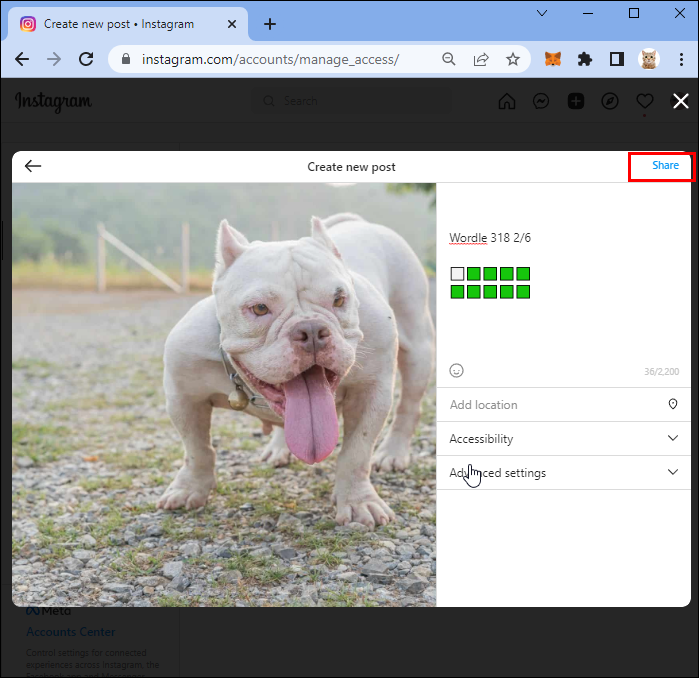Open the emoji picker in caption area
This screenshot has height=678, width=699.
(x=456, y=370)
